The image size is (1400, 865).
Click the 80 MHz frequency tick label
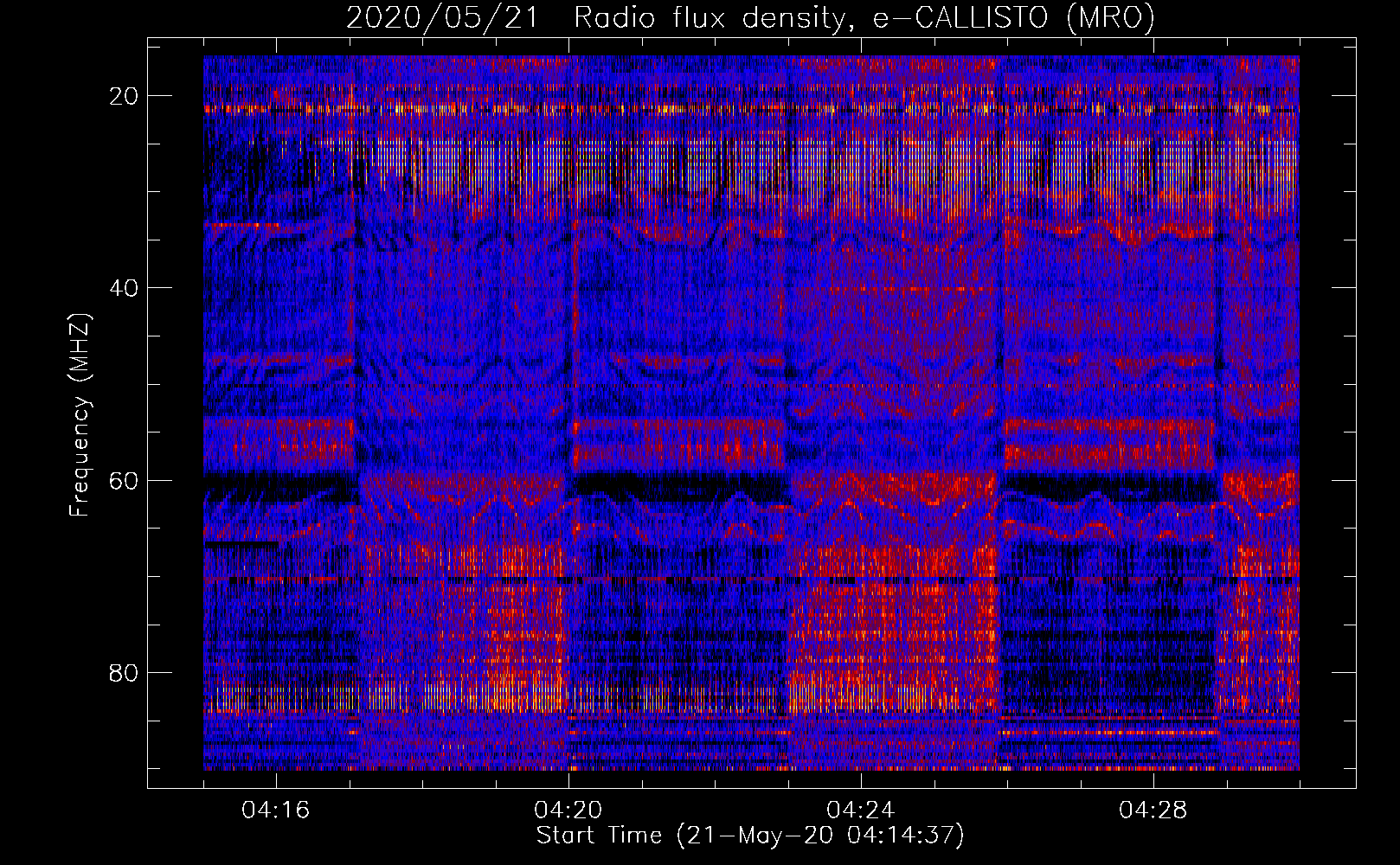125,672
